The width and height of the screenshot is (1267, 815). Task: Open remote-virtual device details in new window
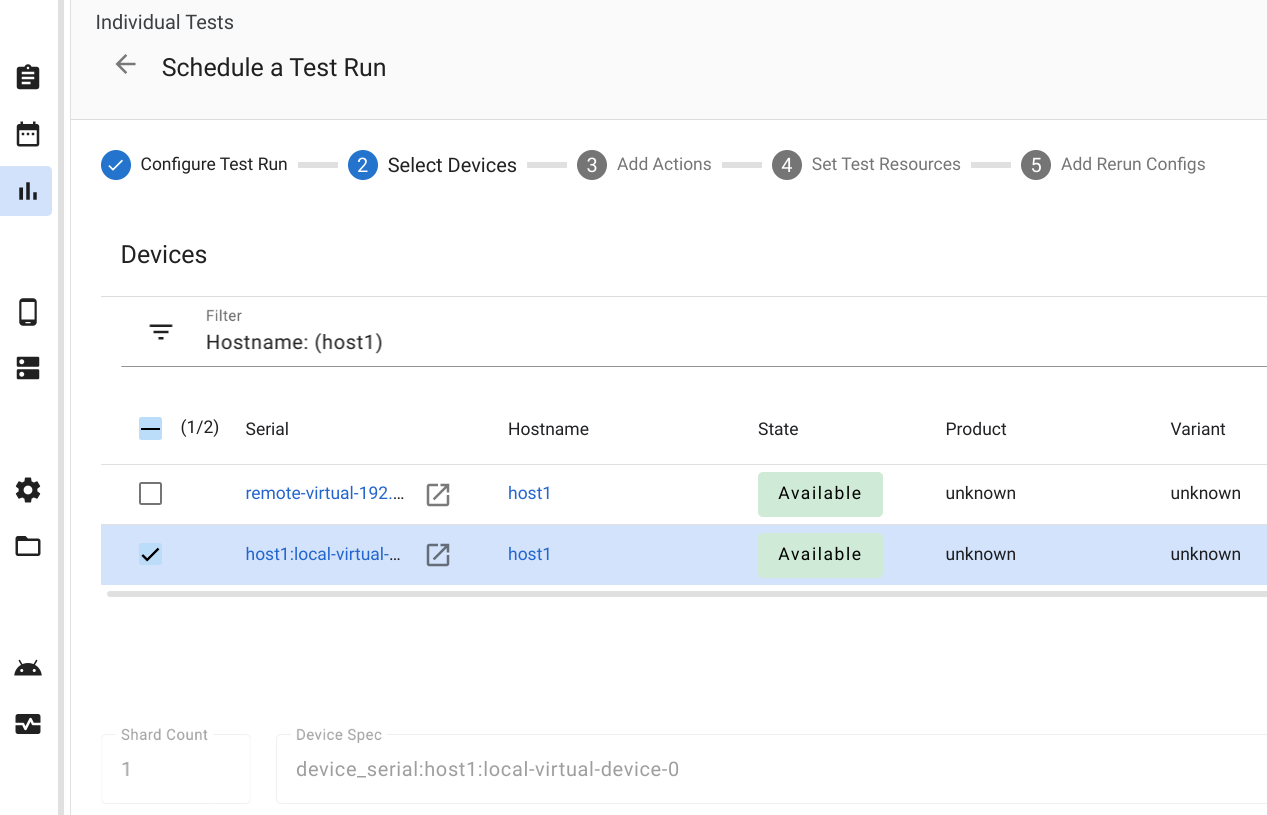[x=438, y=494]
